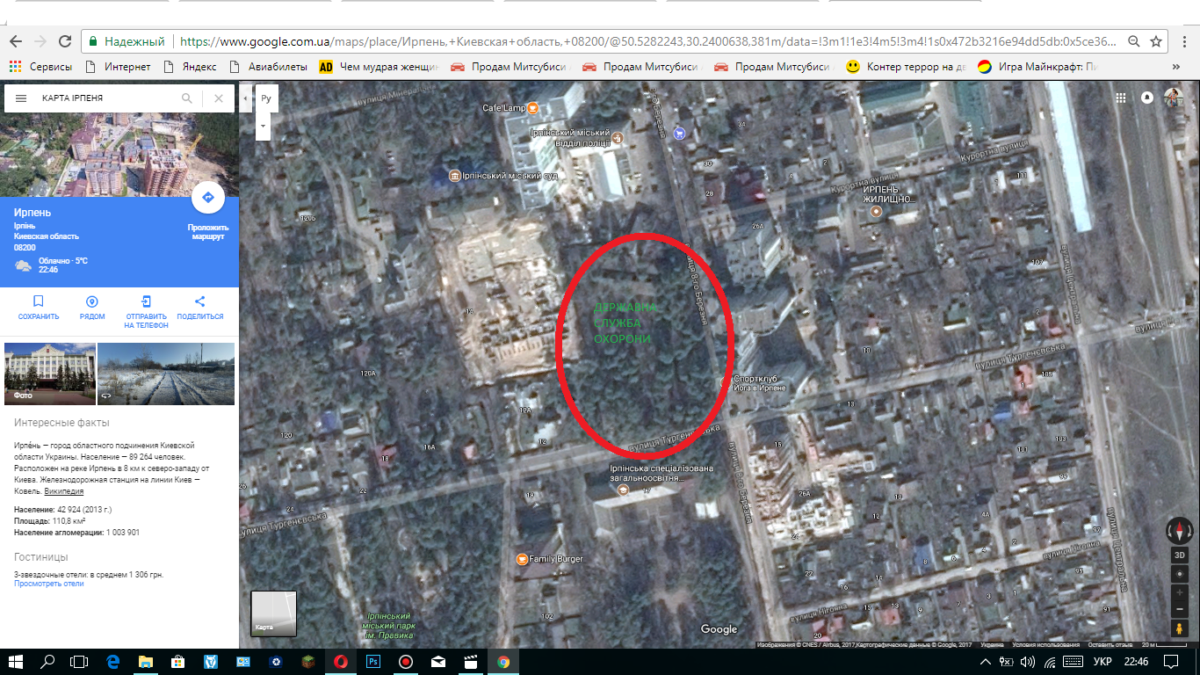Open Google account notifications icon
The image size is (1200, 675).
[1147, 98]
